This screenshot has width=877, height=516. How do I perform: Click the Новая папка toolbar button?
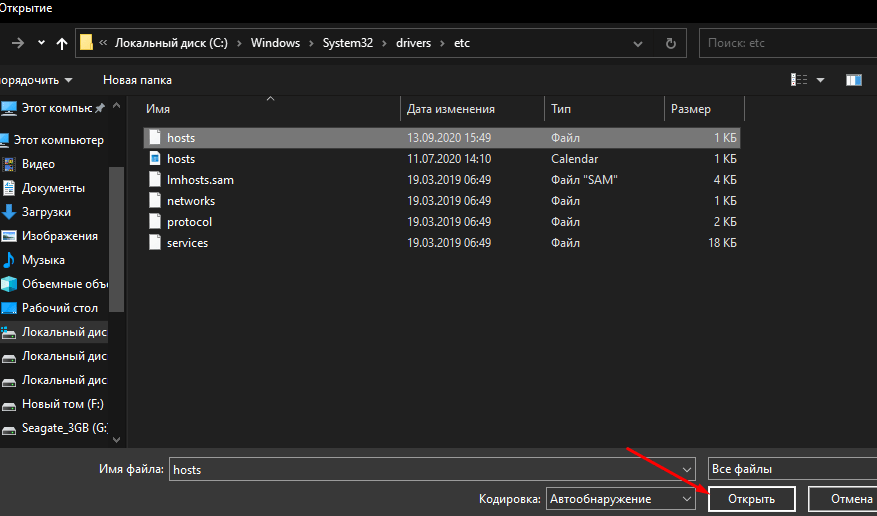[x=137, y=80]
